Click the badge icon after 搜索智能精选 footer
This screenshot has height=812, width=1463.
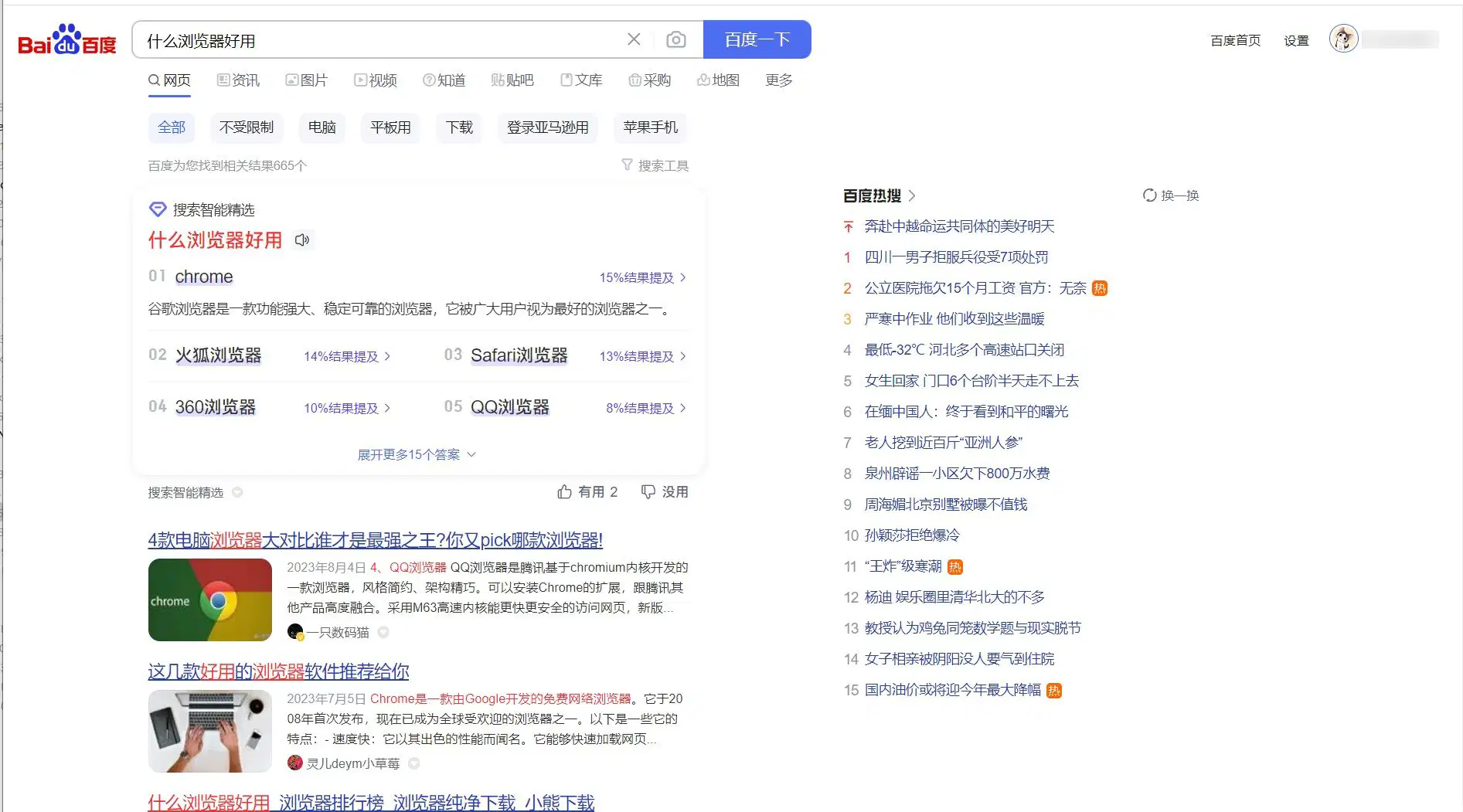237,492
